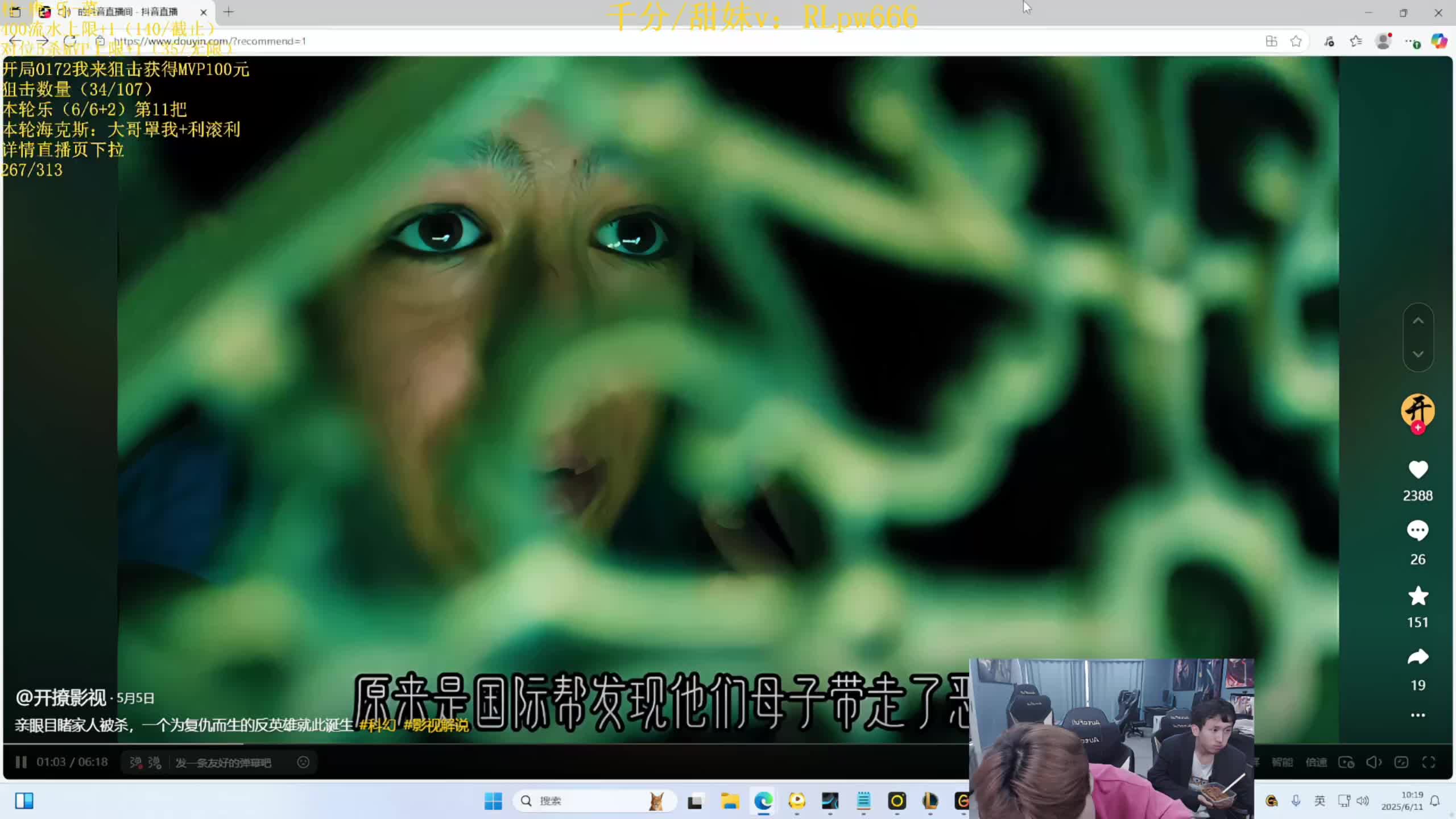Open the notification bell
The image size is (1456, 819).
[x=1435, y=801]
